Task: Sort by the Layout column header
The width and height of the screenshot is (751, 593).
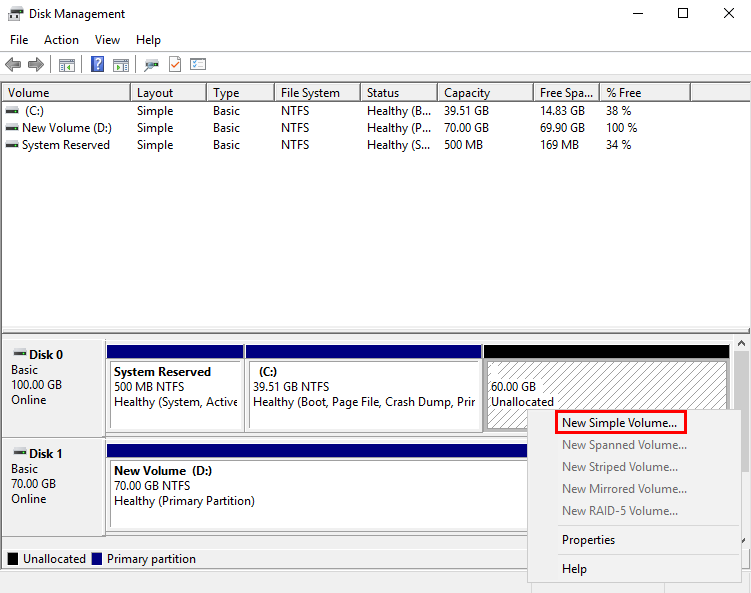Action: pos(169,92)
